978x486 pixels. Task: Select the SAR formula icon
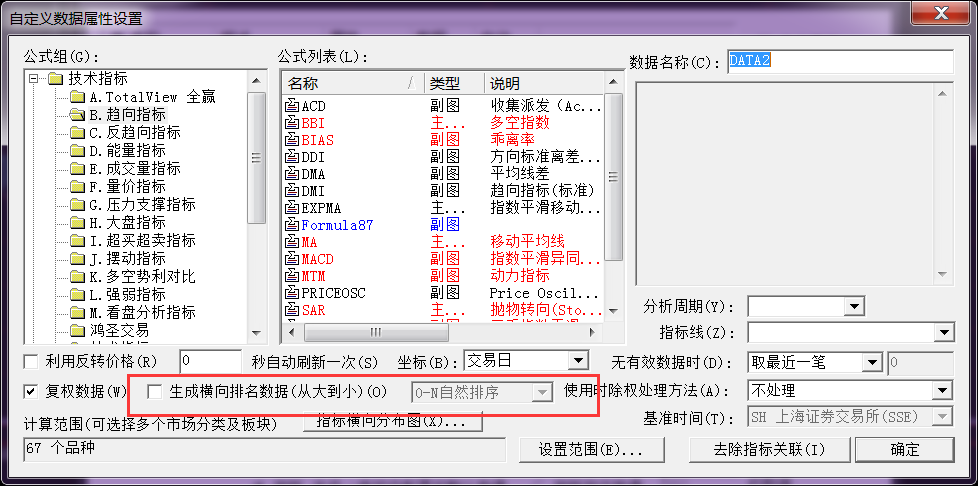click(x=293, y=310)
